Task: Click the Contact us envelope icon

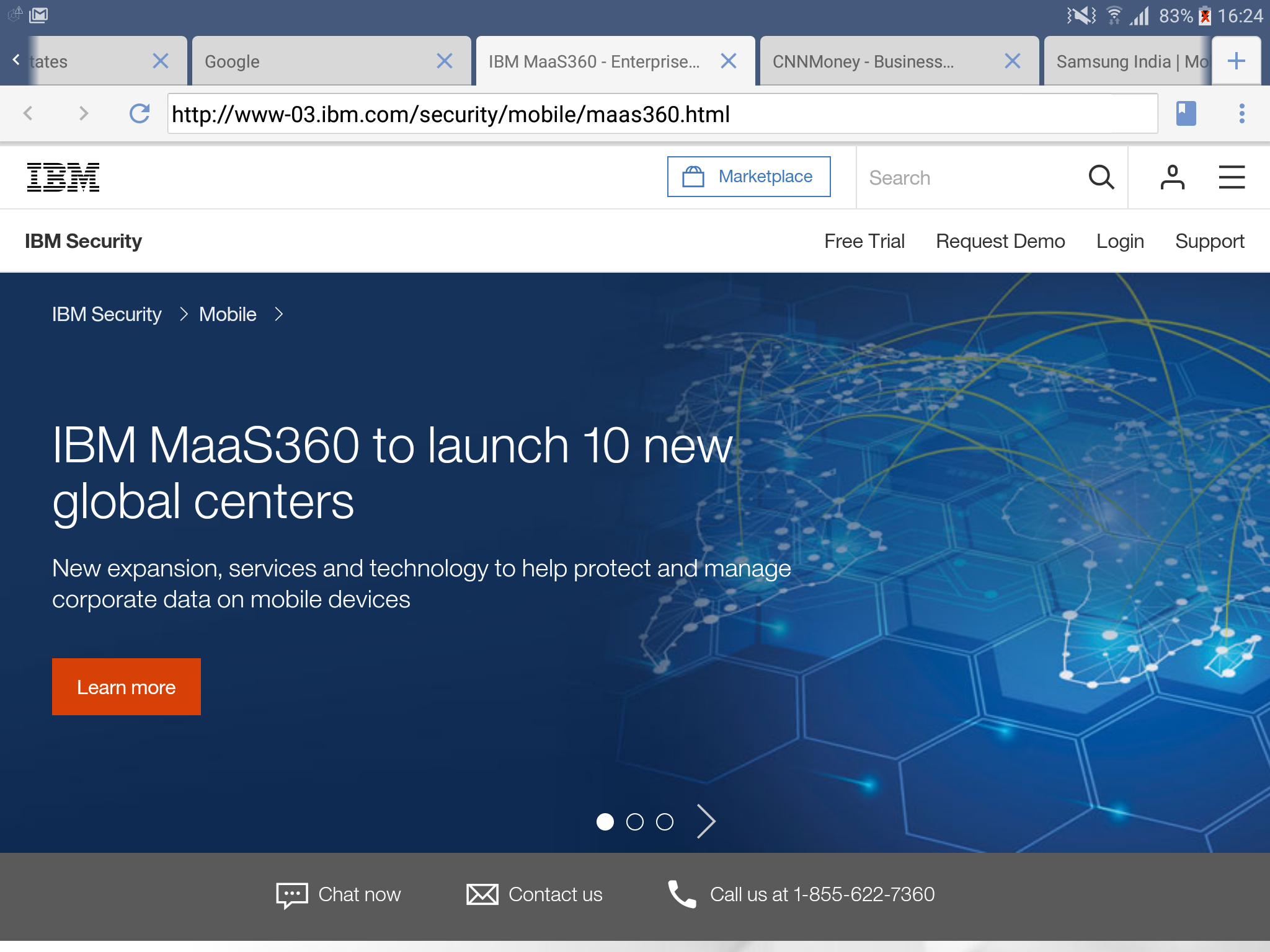Action: pos(482,894)
